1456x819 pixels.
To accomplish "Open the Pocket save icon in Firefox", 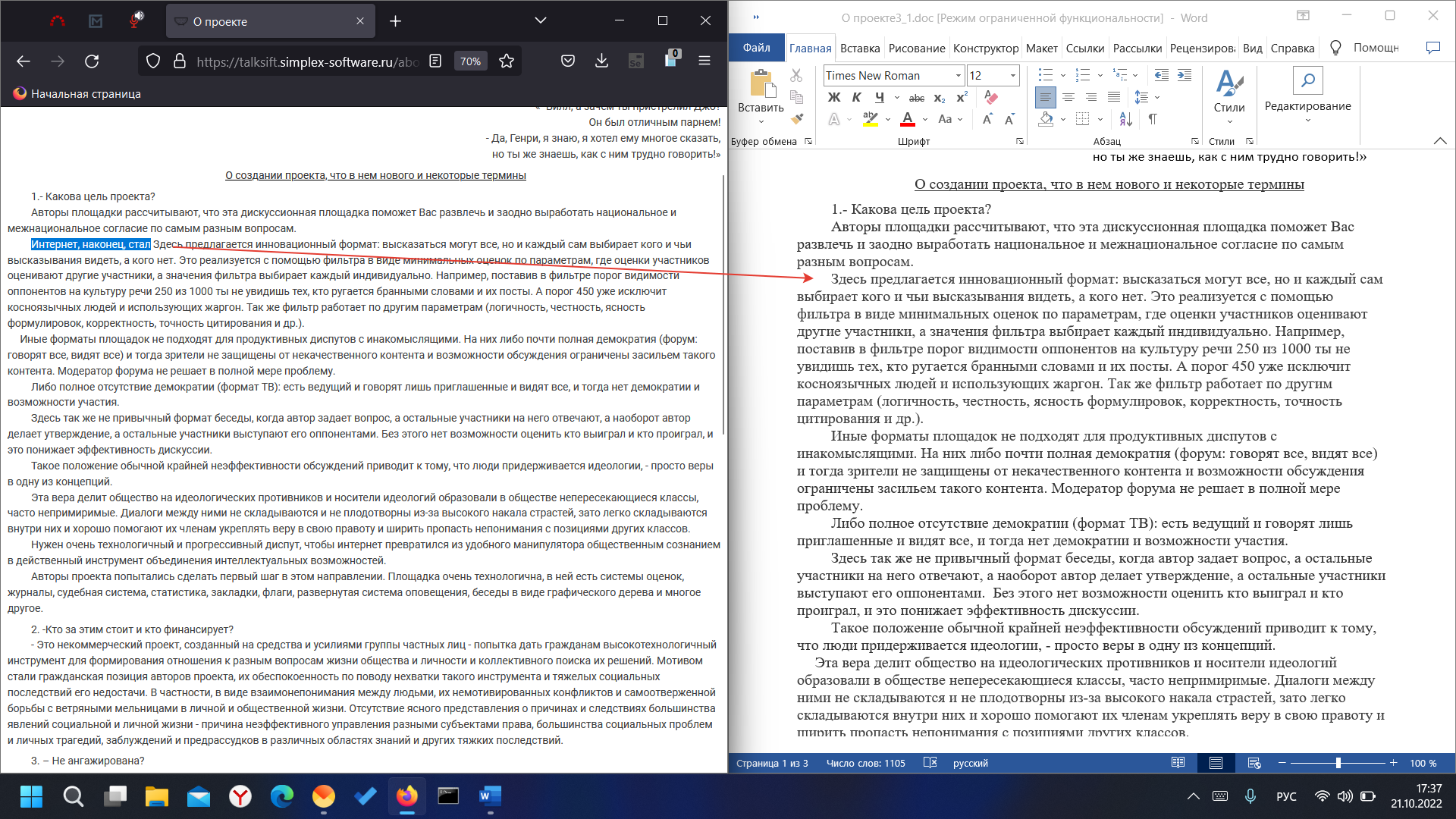I will click(567, 61).
